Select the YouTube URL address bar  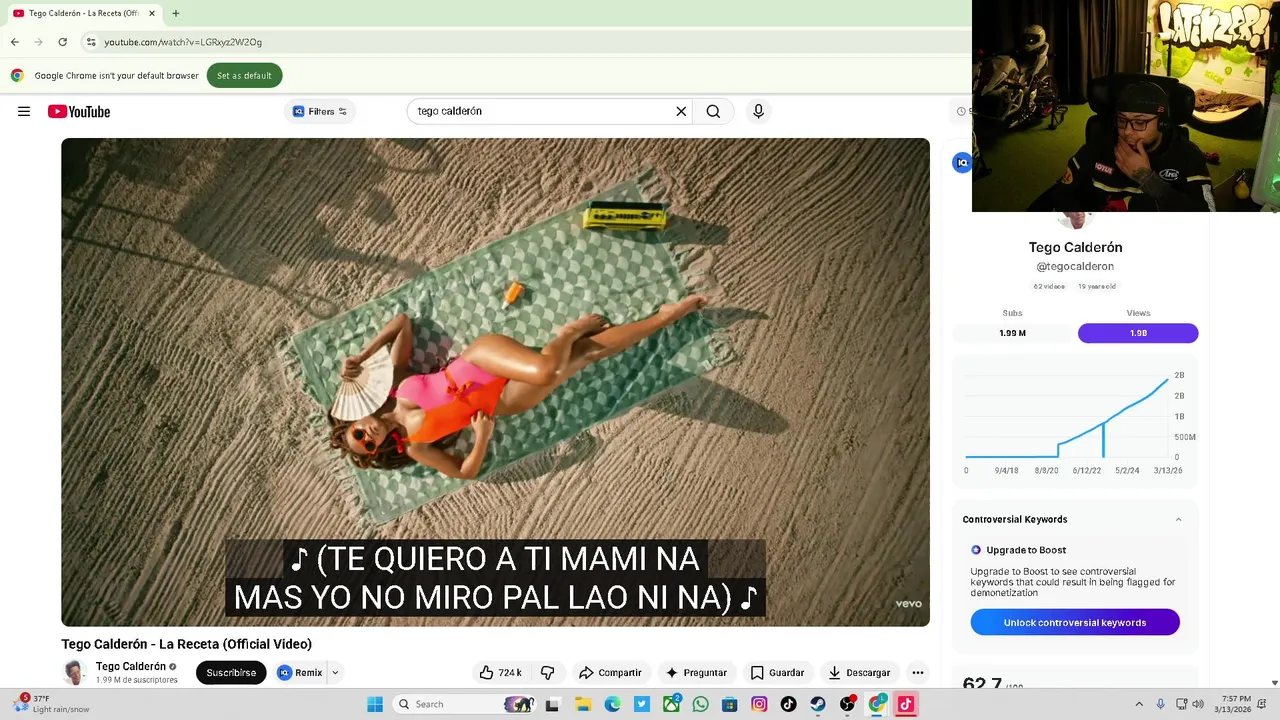point(183,42)
